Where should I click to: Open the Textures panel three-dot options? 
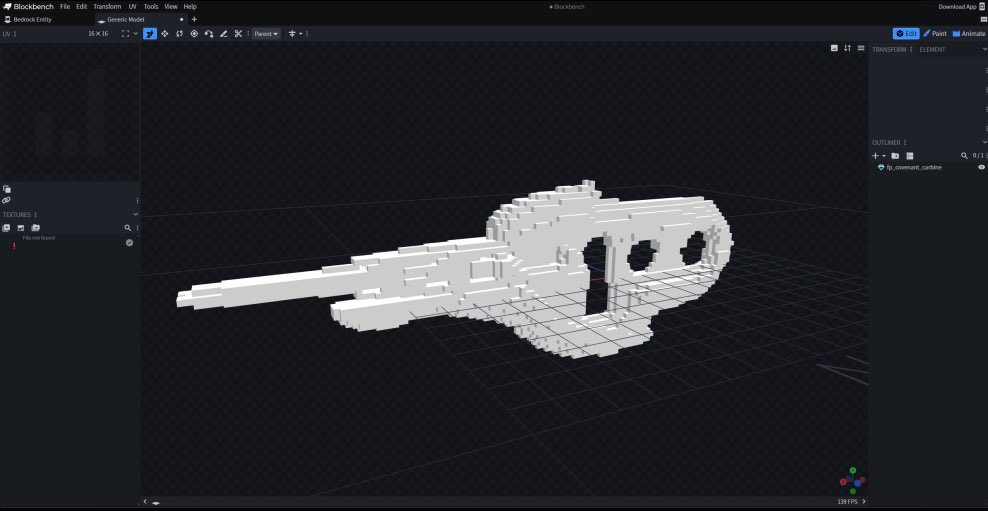[35, 215]
